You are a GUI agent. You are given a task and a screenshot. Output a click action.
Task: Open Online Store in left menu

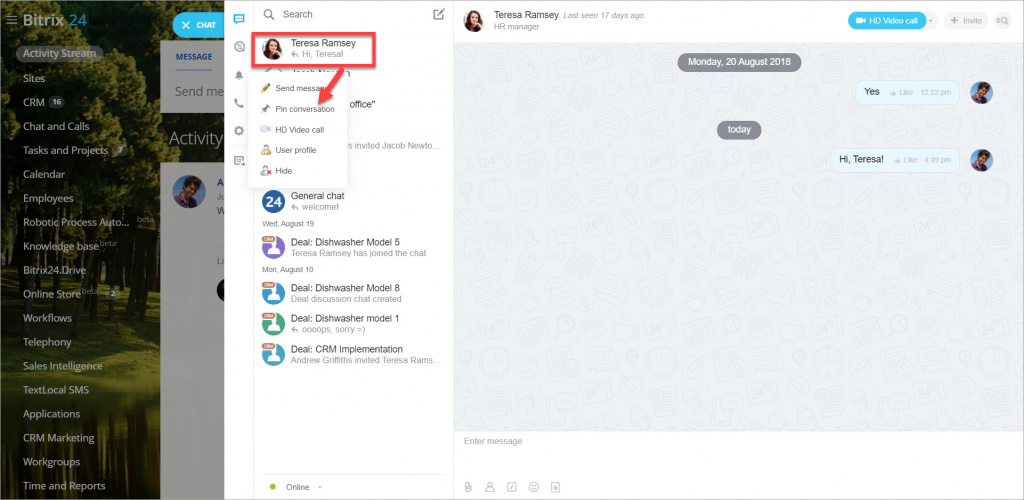click(52, 294)
